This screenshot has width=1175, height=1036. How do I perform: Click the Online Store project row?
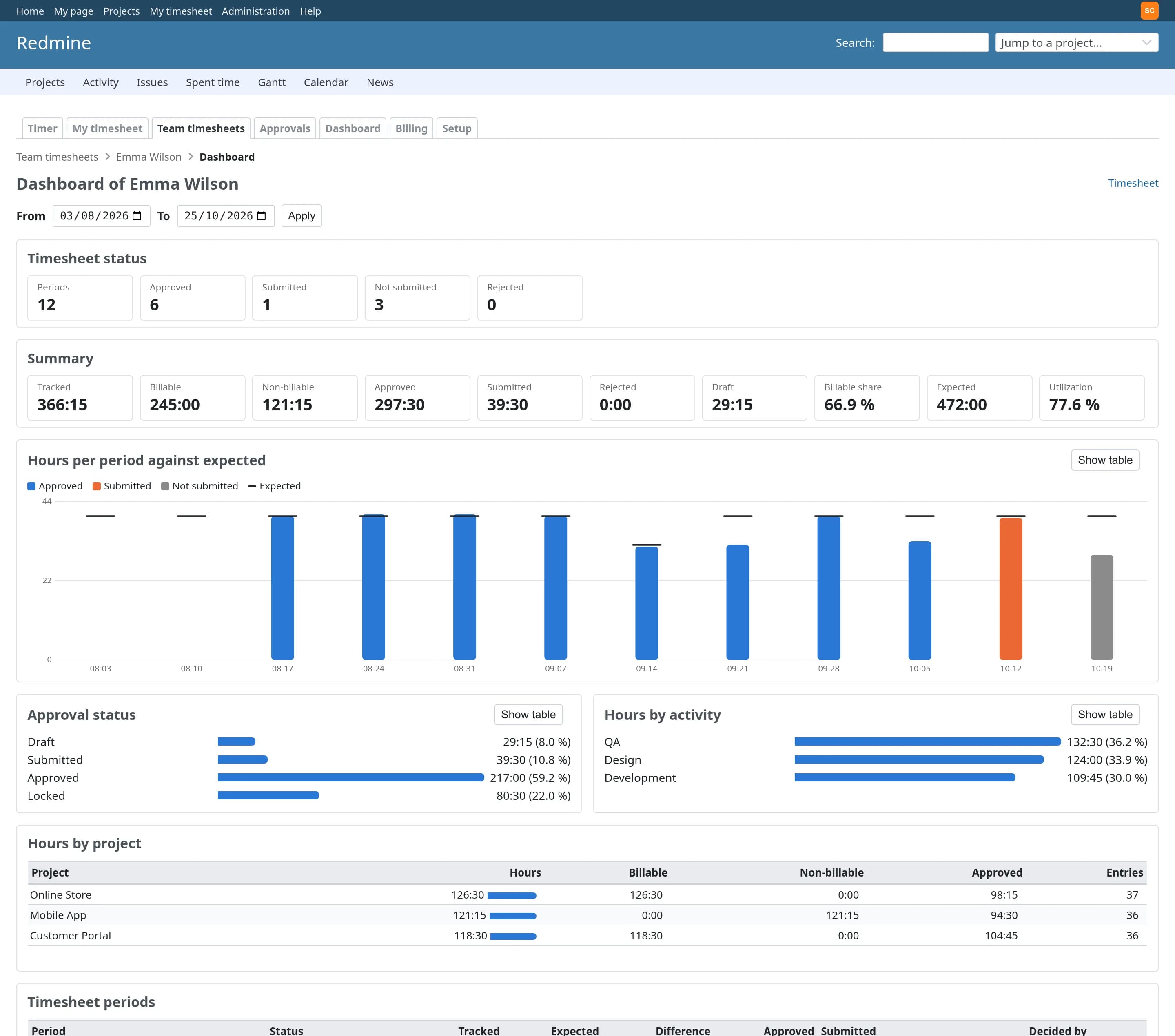click(587, 894)
